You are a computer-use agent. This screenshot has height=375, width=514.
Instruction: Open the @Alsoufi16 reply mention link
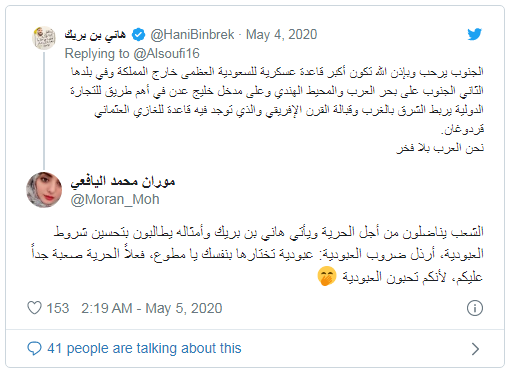(166, 53)
